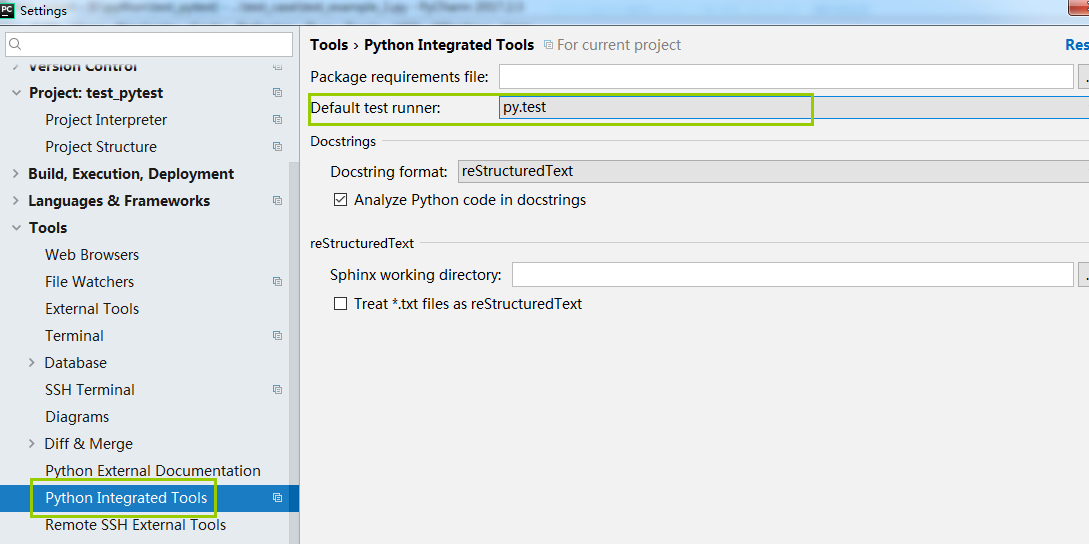The height and width of the screenshot is (544, 1089).
Task: Click project-level icon beside SSH Terminal
Action: [x=277, y=390]
